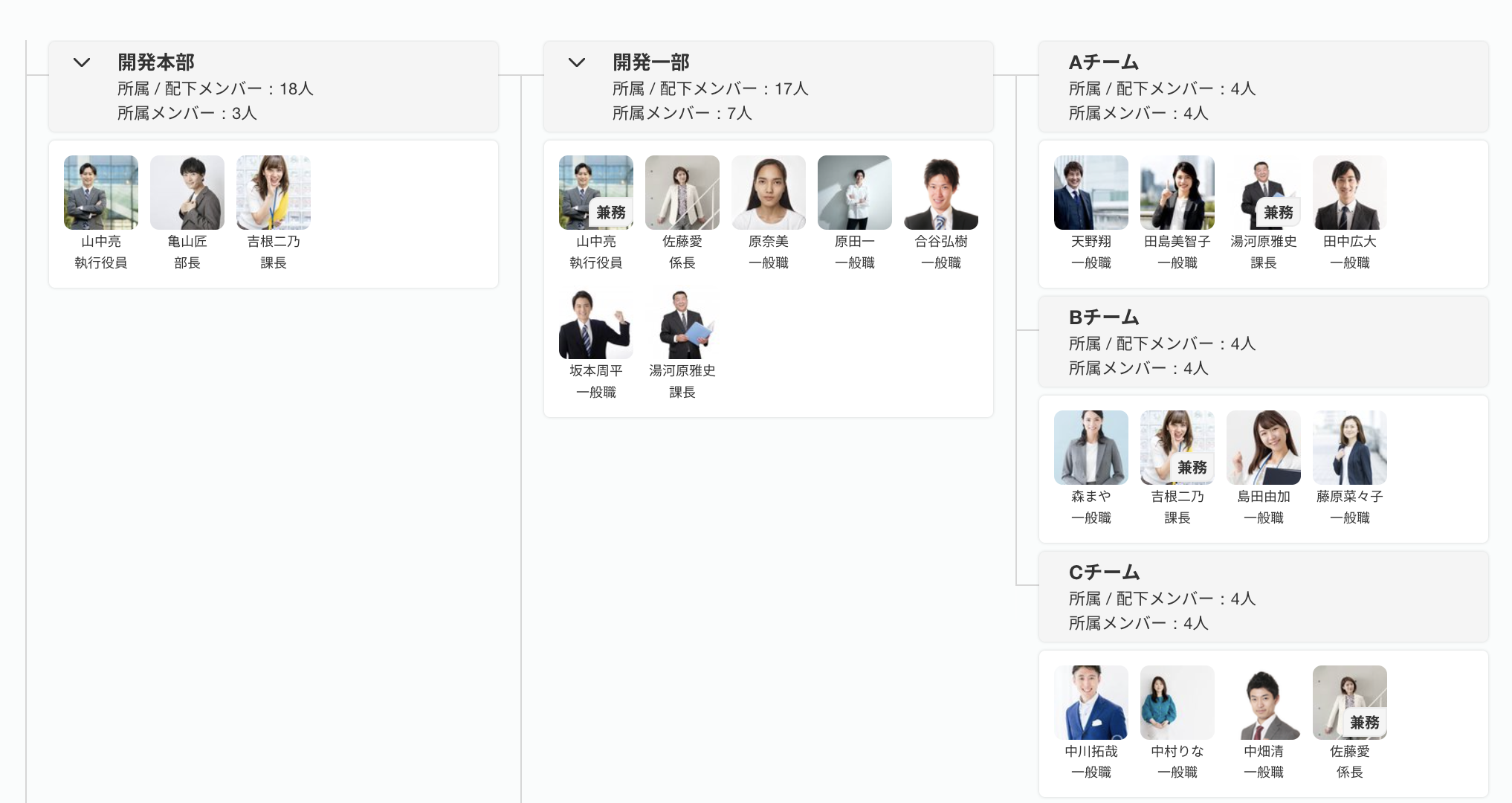
Task: Click 田島美智子 profile photo
Action: pyautogui.click(x=1177, y=193)
